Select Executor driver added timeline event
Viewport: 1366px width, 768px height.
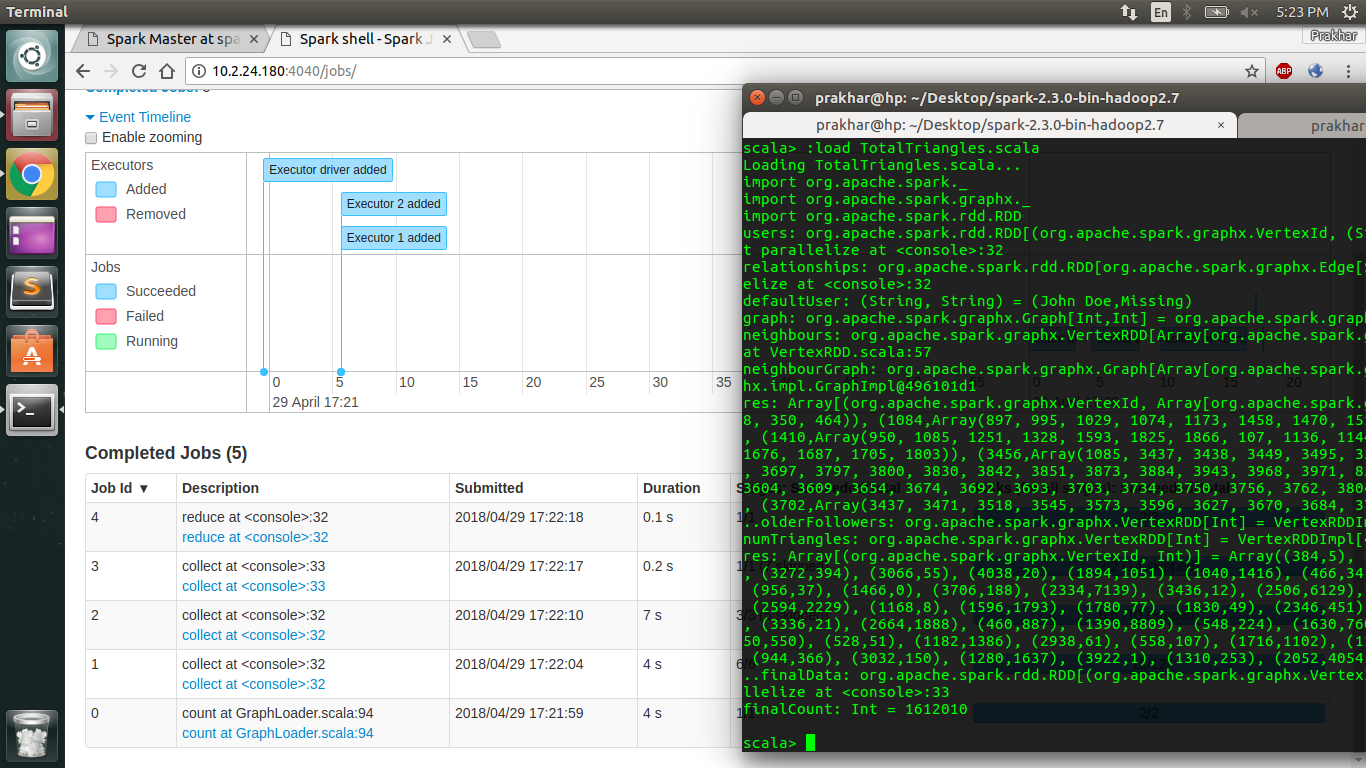click(328, 170)
